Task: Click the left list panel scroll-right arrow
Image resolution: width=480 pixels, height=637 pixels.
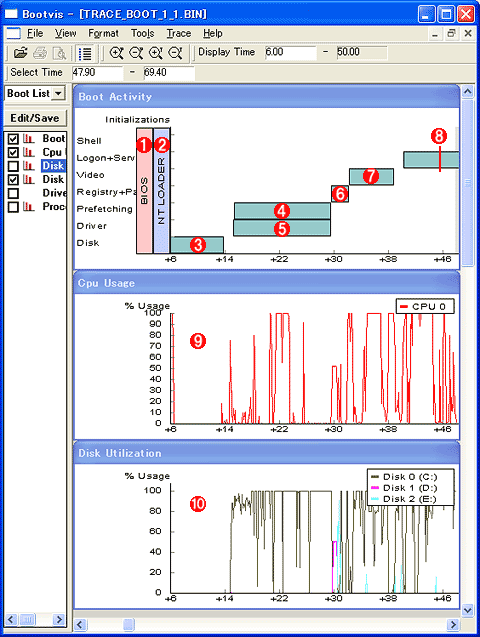Action: point(59,620)
